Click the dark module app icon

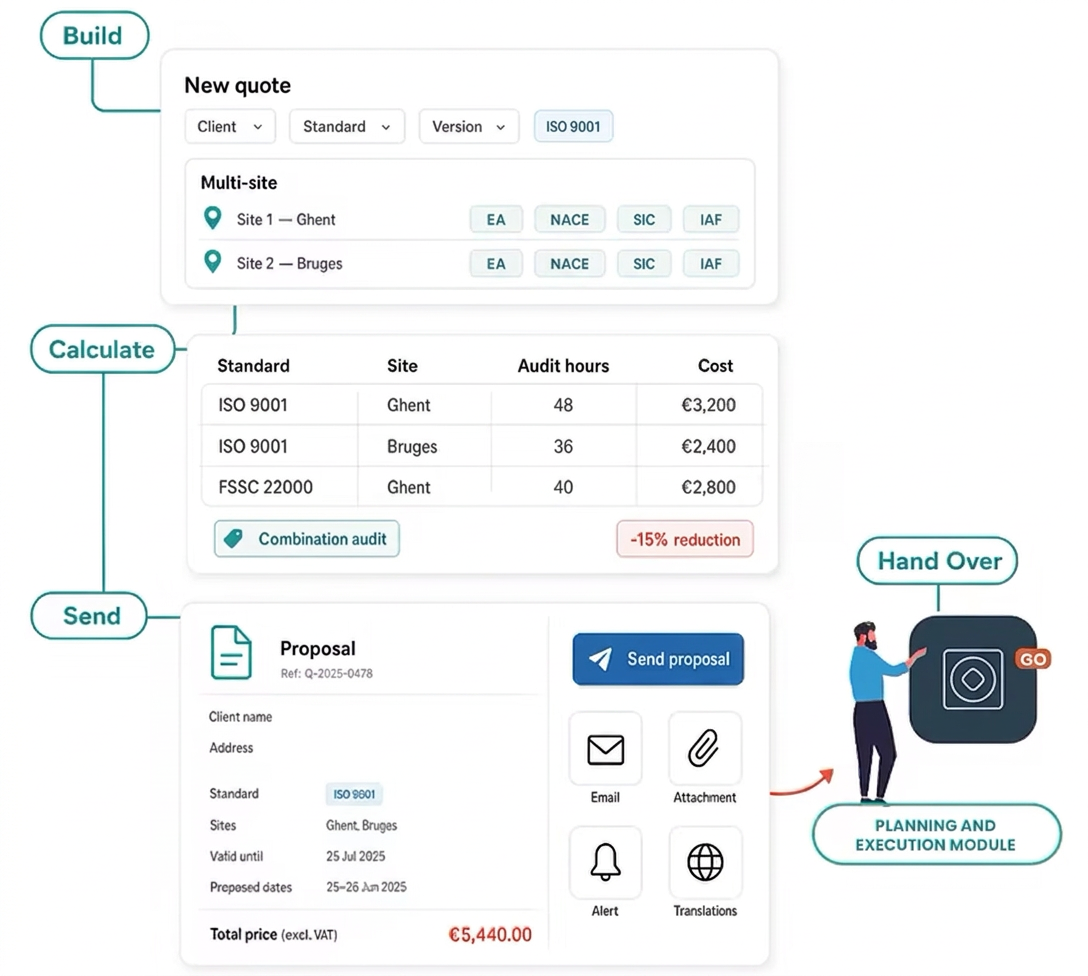click(x=973, y=679)
